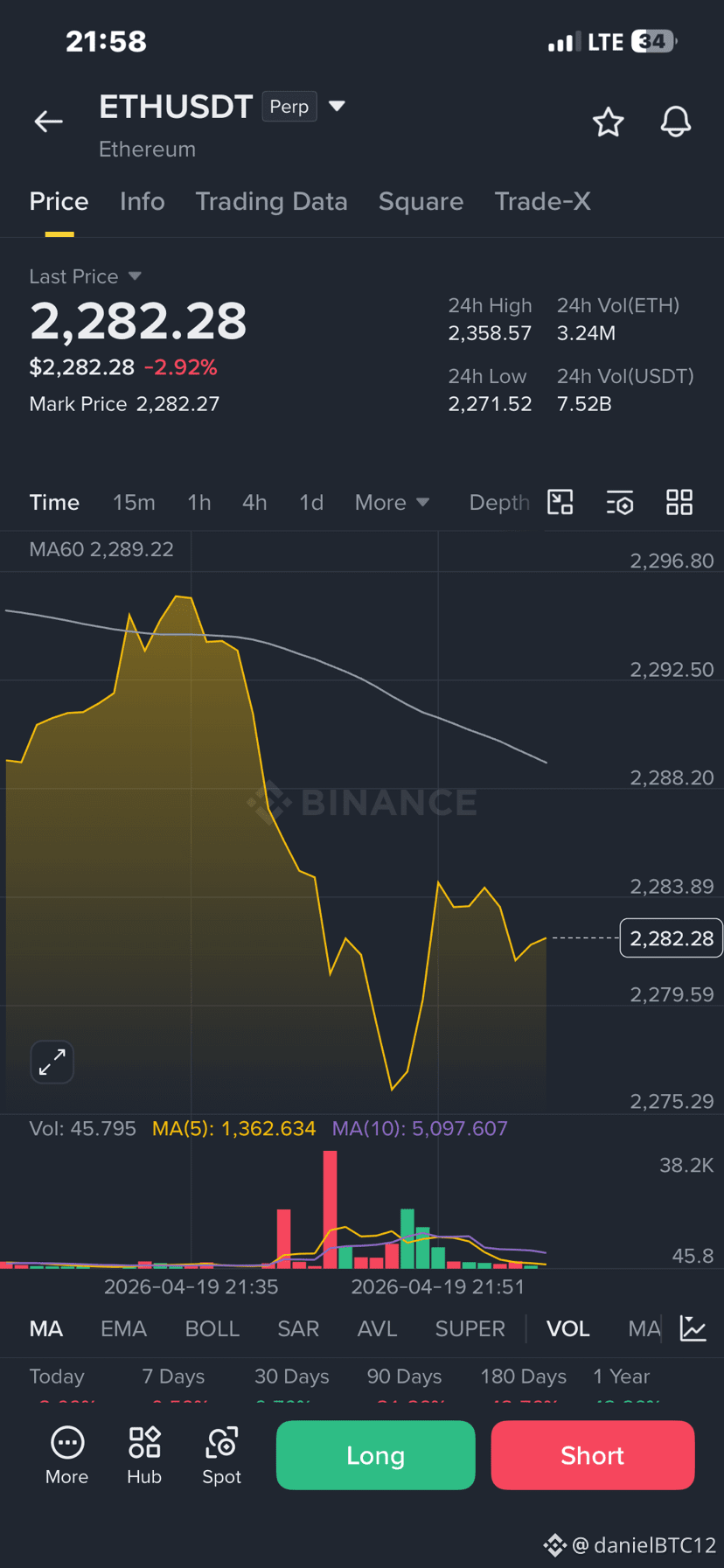Expand the More timeframes dropdown

point(392,503)
